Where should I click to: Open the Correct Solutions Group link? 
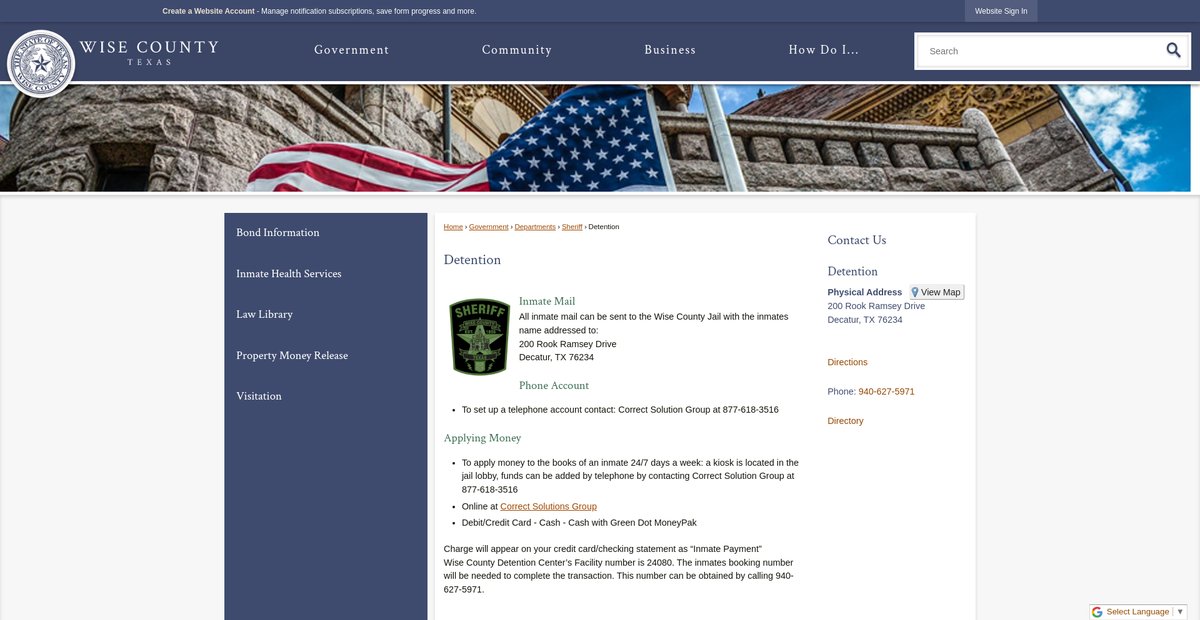click(x=548, y=507)
